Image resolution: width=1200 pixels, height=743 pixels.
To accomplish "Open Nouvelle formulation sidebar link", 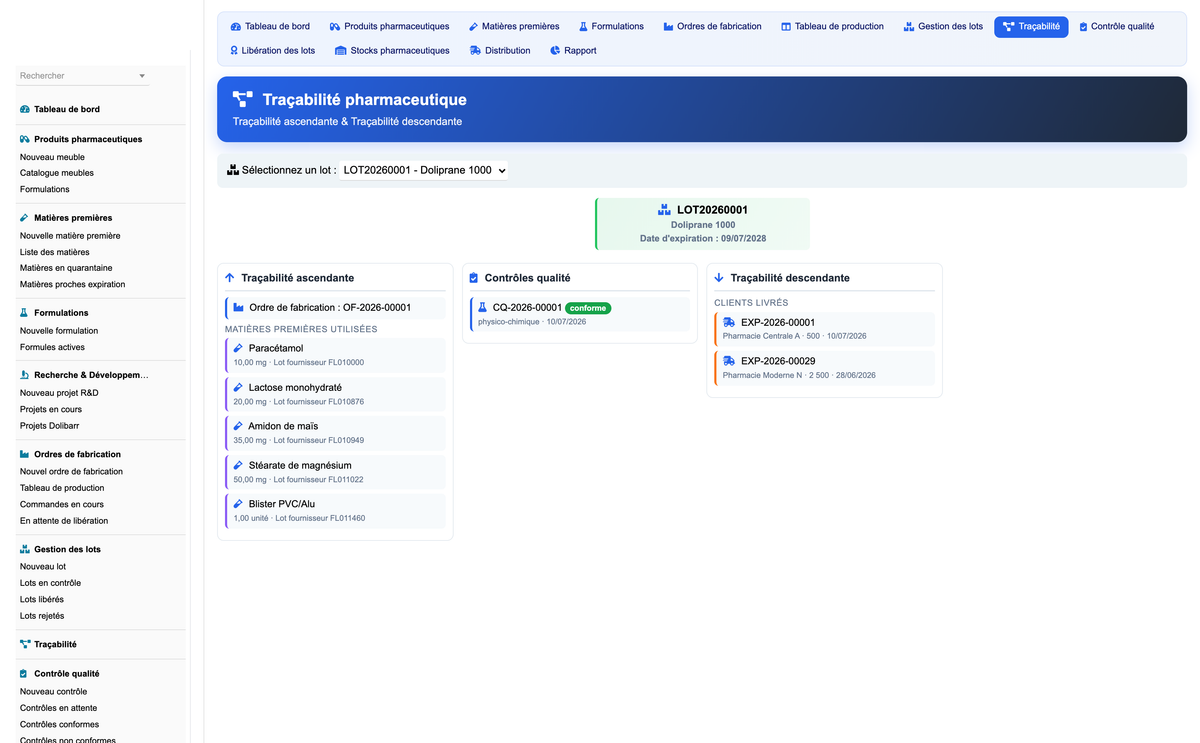I will (x=59, y=331).
